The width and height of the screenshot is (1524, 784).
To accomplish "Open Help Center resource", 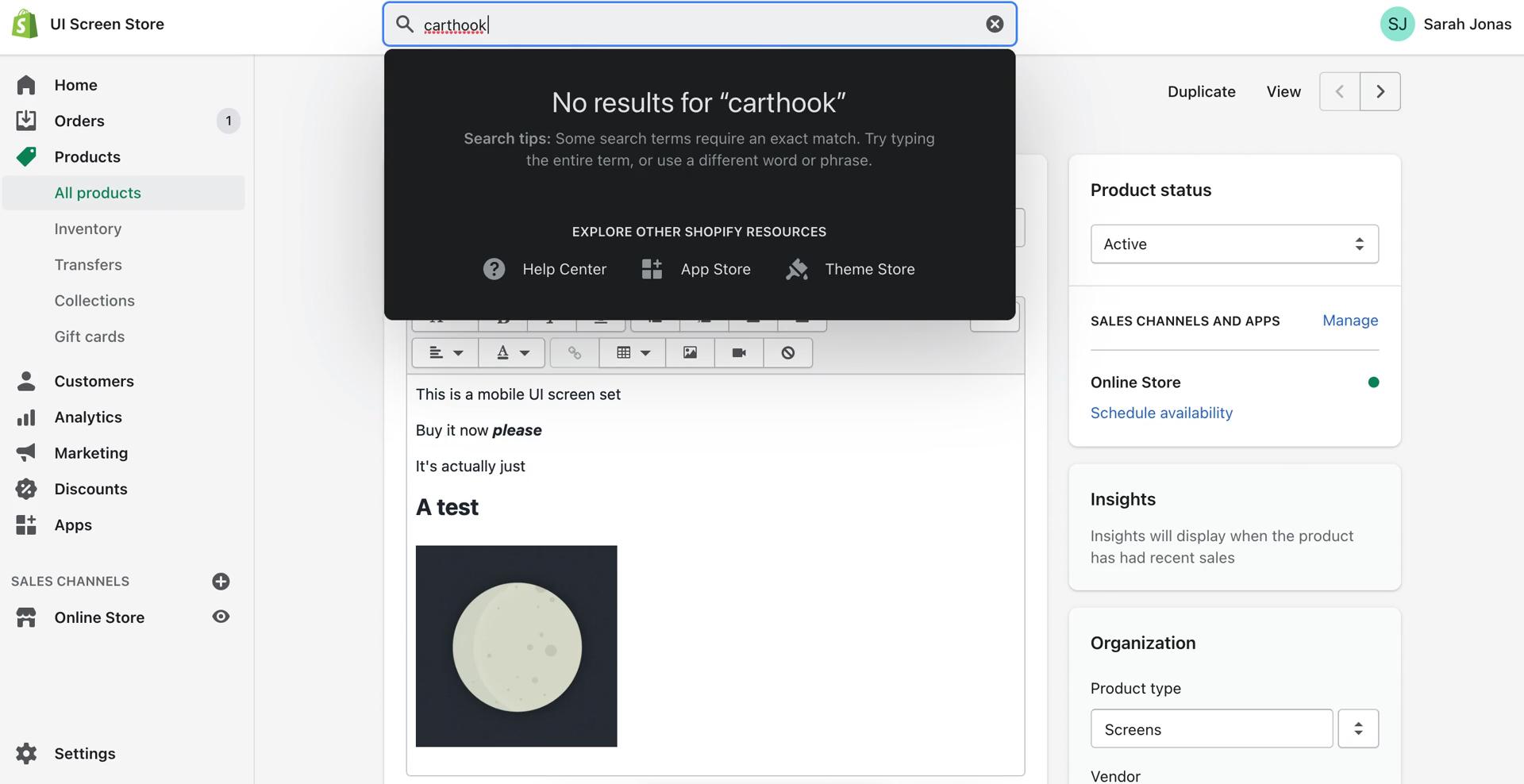I will 545,269.
